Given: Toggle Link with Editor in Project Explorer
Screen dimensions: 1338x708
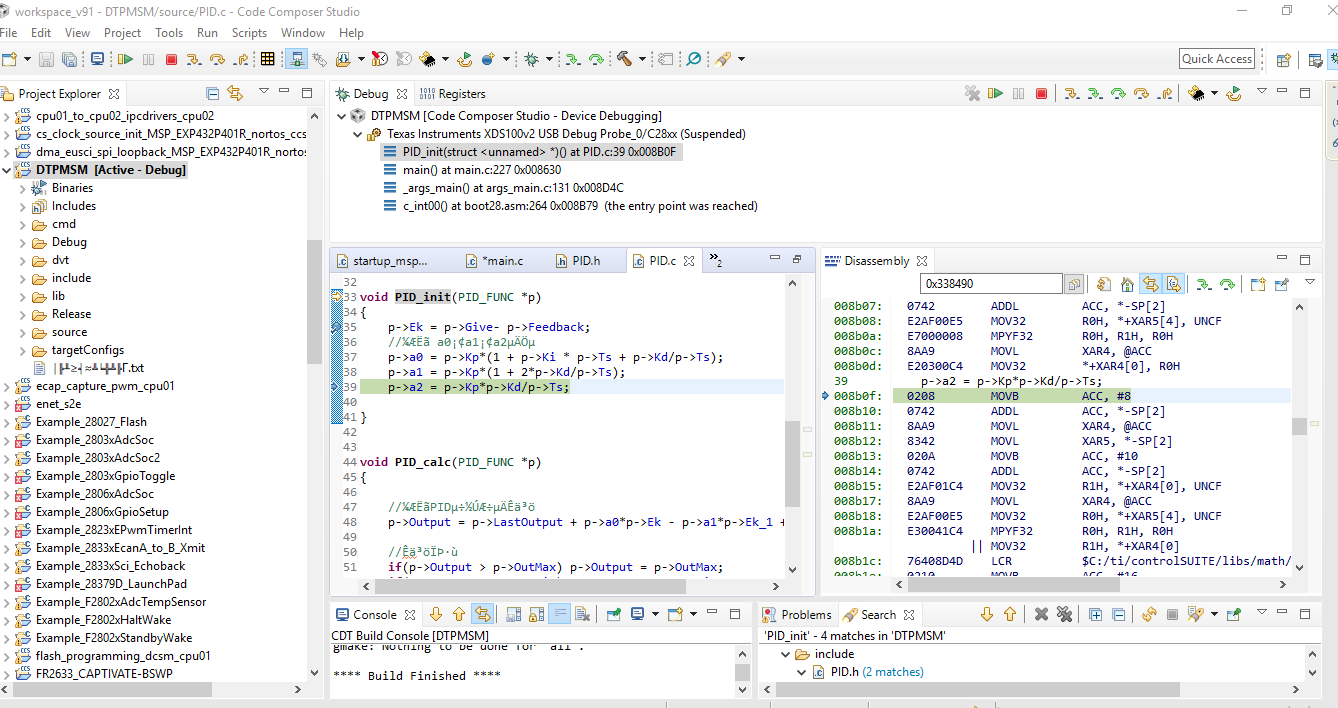Looking at the screenshot, I should click(235, 94).
